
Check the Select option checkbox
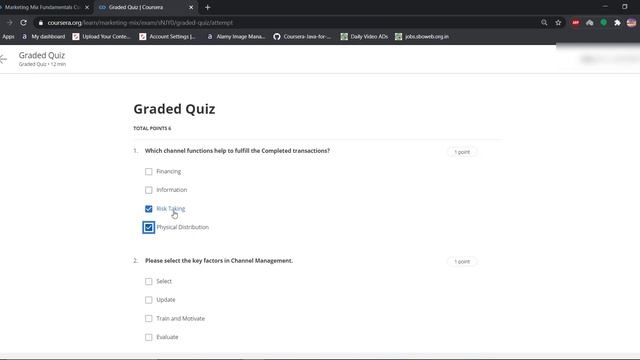tap(149, 282)
